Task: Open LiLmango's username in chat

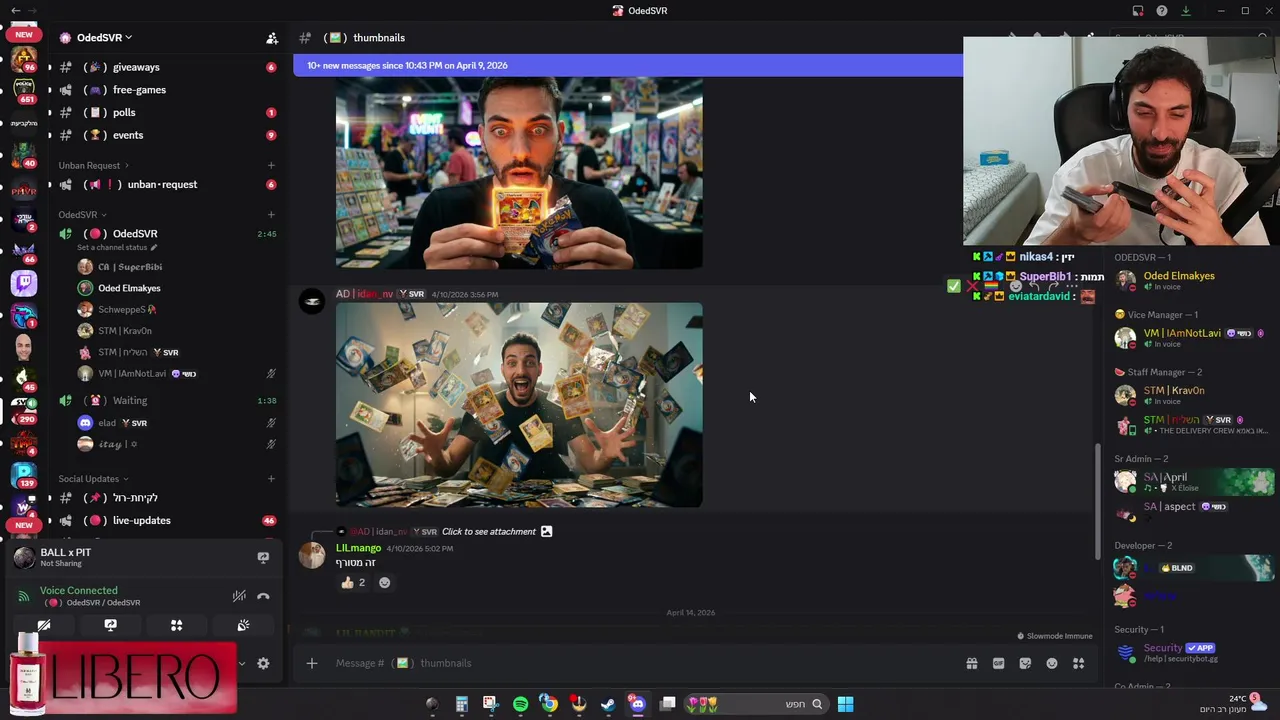Action: click(x=358, y=548)
